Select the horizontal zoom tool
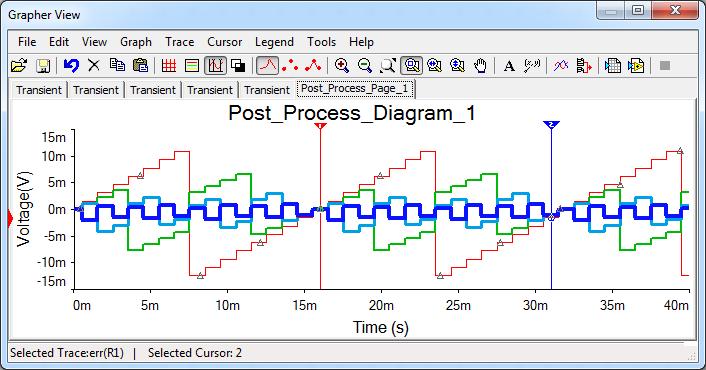The height and width of the screenshot is (370, 706). [x=434, y=66]
